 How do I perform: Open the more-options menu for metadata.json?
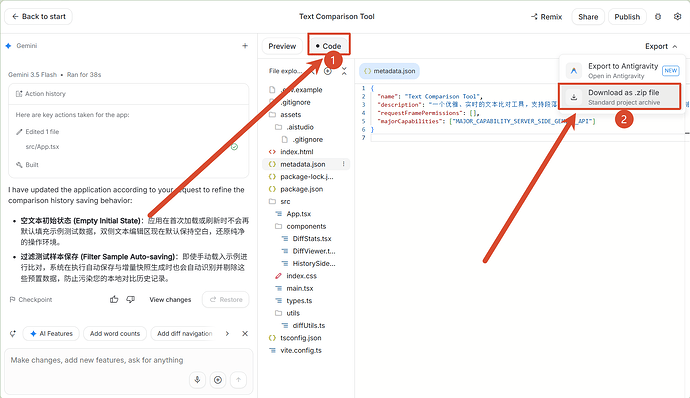(344, 164)
